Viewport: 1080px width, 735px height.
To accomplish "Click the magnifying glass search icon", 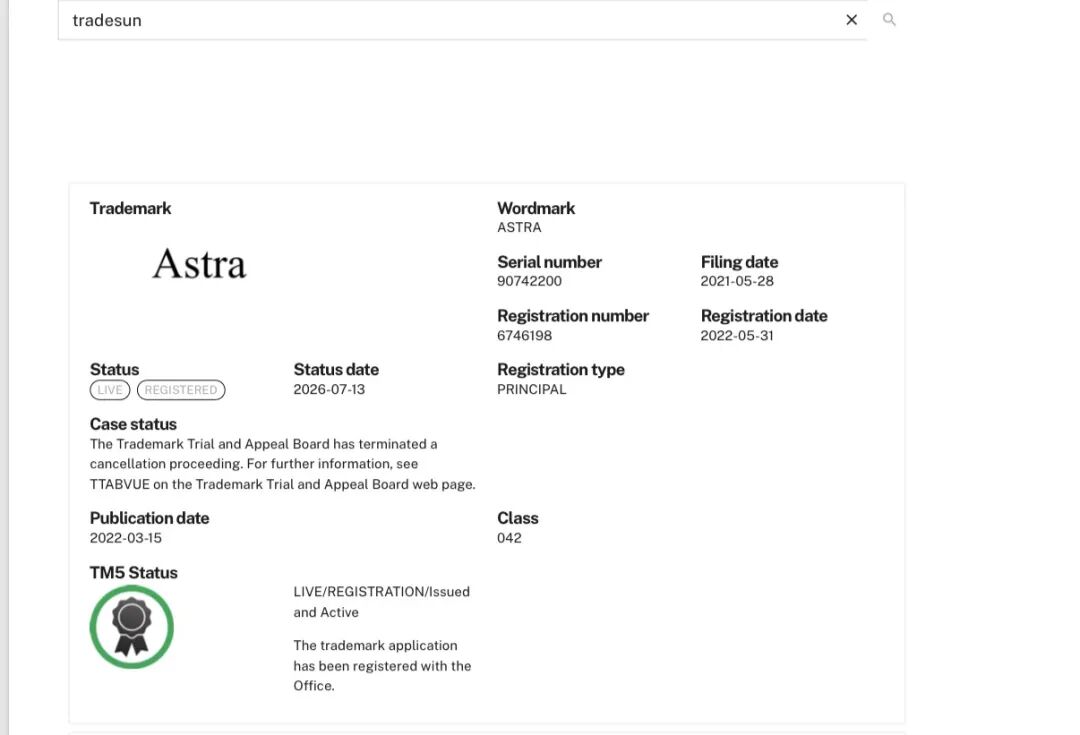I will pyautogui.click(x=889, y=19).
